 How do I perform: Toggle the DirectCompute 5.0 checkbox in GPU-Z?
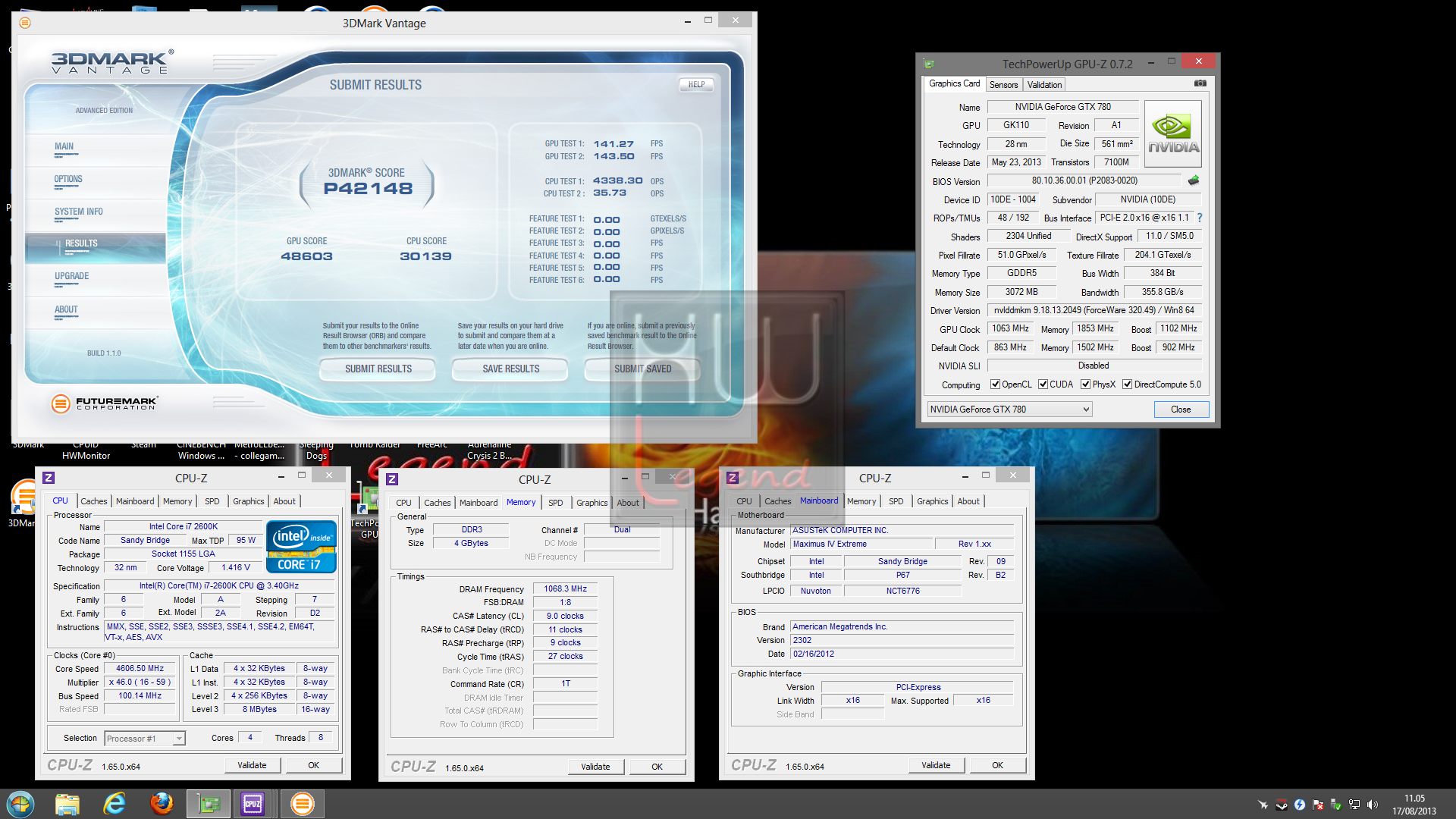point(1127,384)
